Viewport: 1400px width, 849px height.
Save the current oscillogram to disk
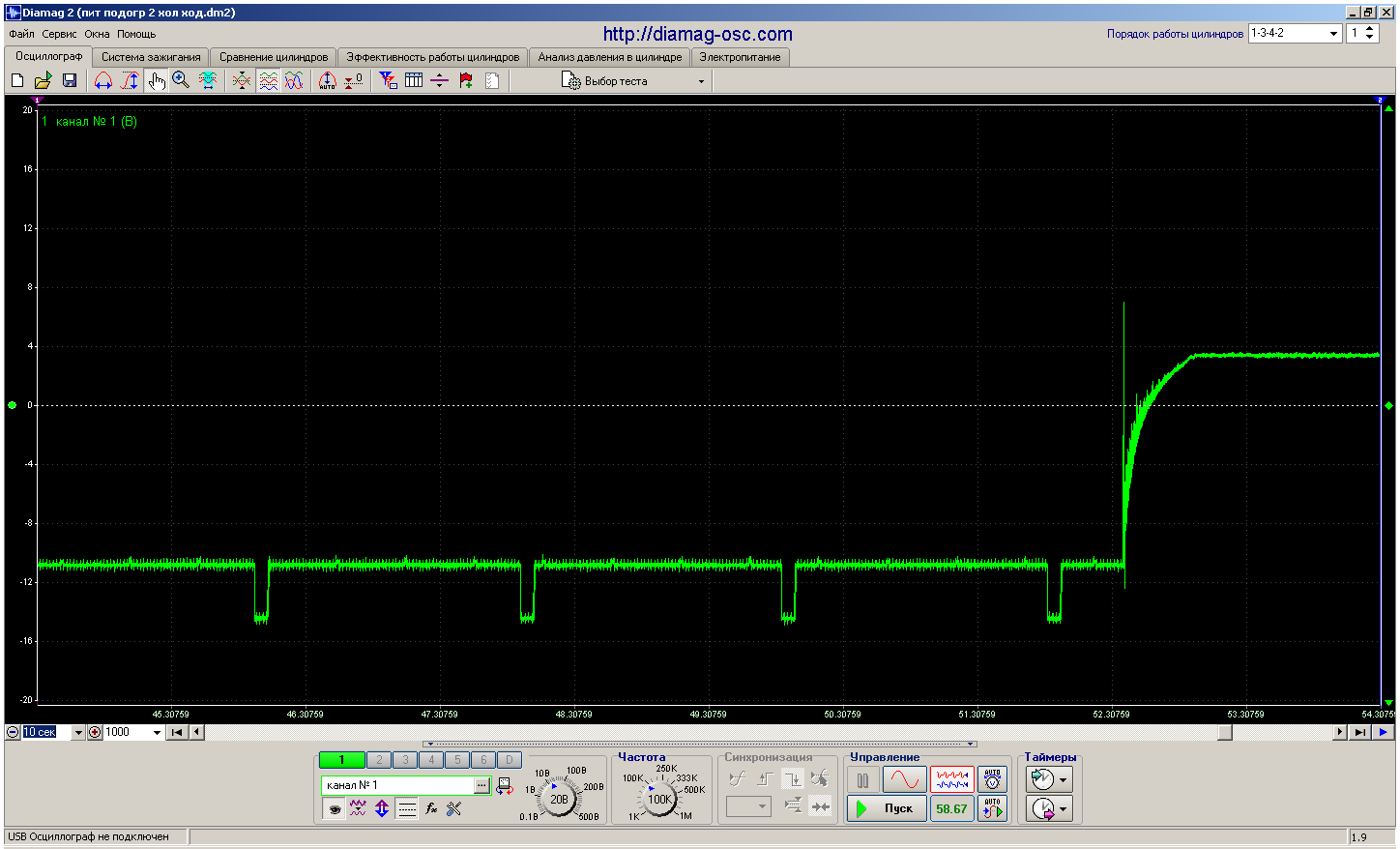[x=70, y=81]
